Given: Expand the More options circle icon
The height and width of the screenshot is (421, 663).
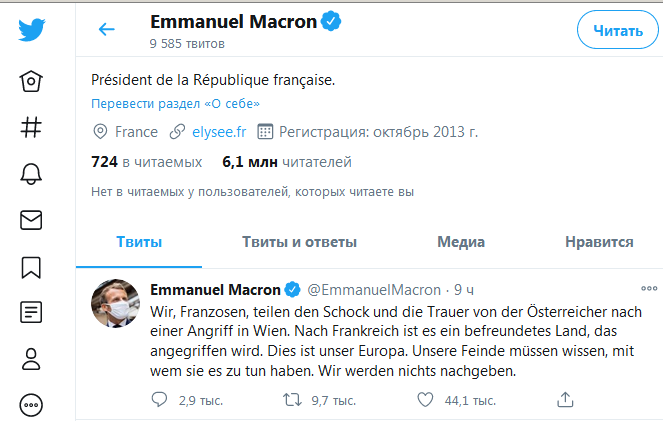Looking at the screenshot, I should click(x=31, y=404).
